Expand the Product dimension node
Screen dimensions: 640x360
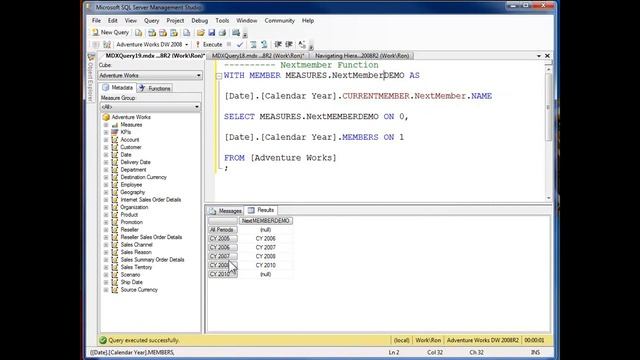(106, 215)
